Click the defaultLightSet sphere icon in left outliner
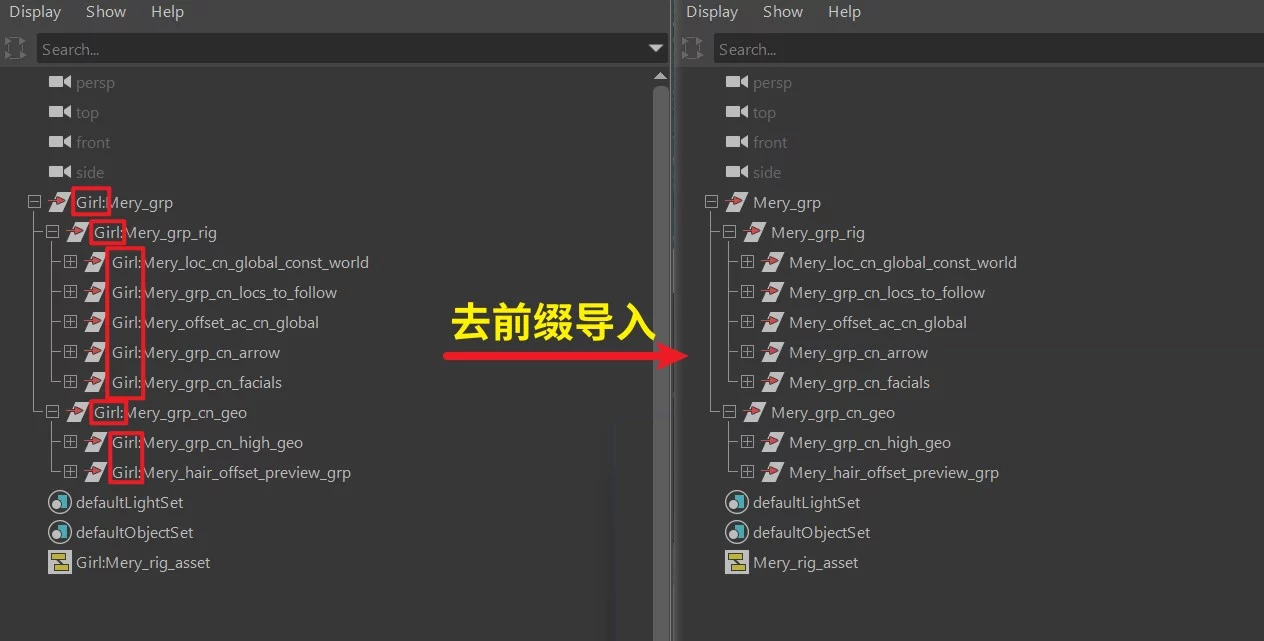The height and width of the screenshot is (641, 1264). (60, 502)
